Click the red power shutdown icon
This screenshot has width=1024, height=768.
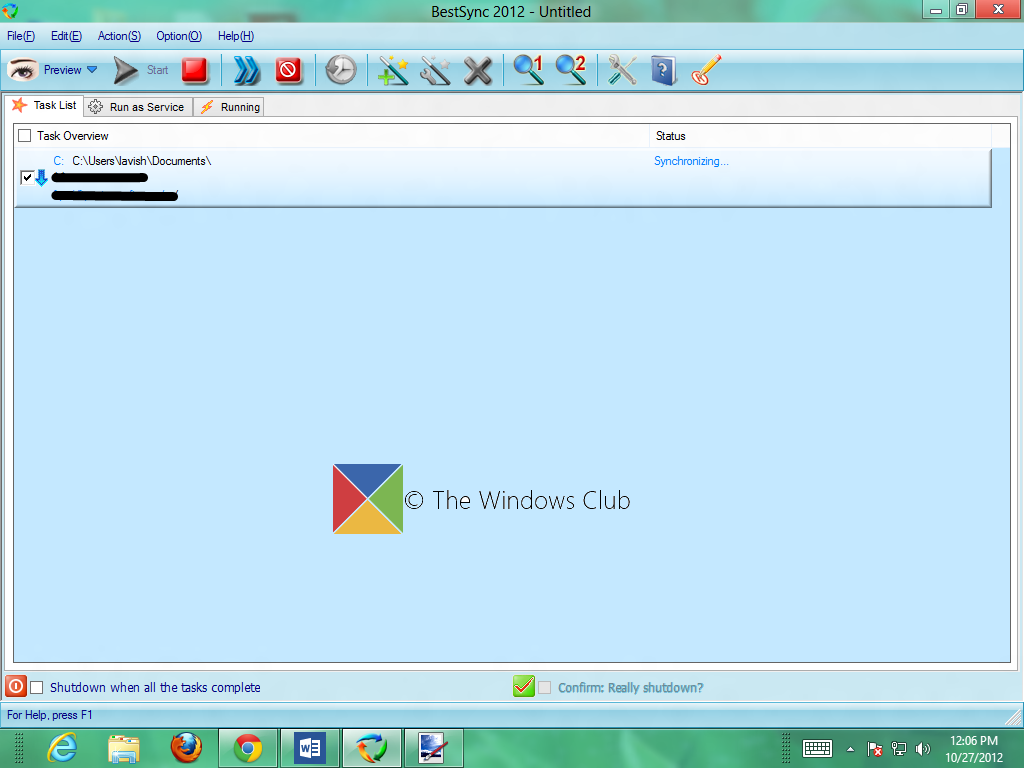16,686
